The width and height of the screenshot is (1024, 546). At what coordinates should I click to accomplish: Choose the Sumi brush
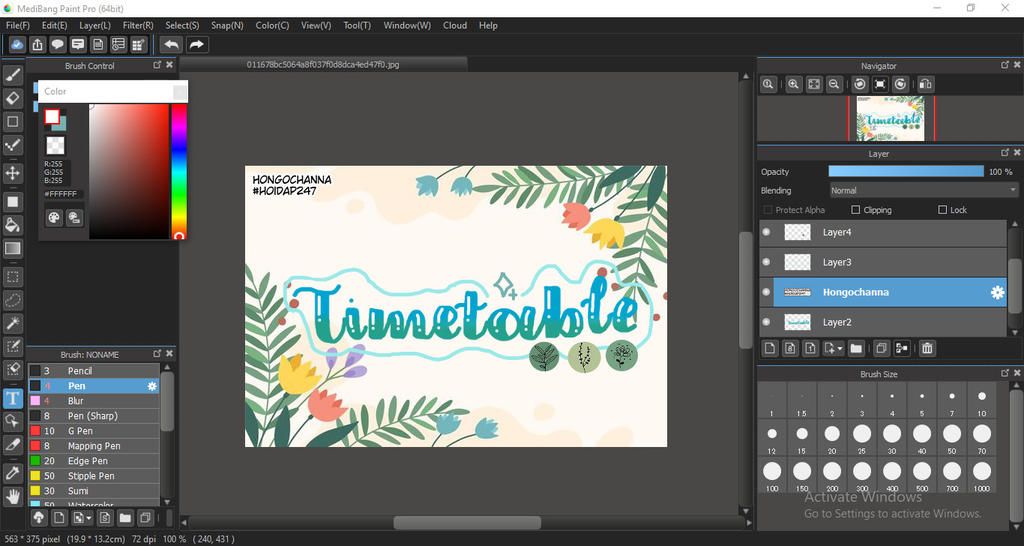coord(93,491)
